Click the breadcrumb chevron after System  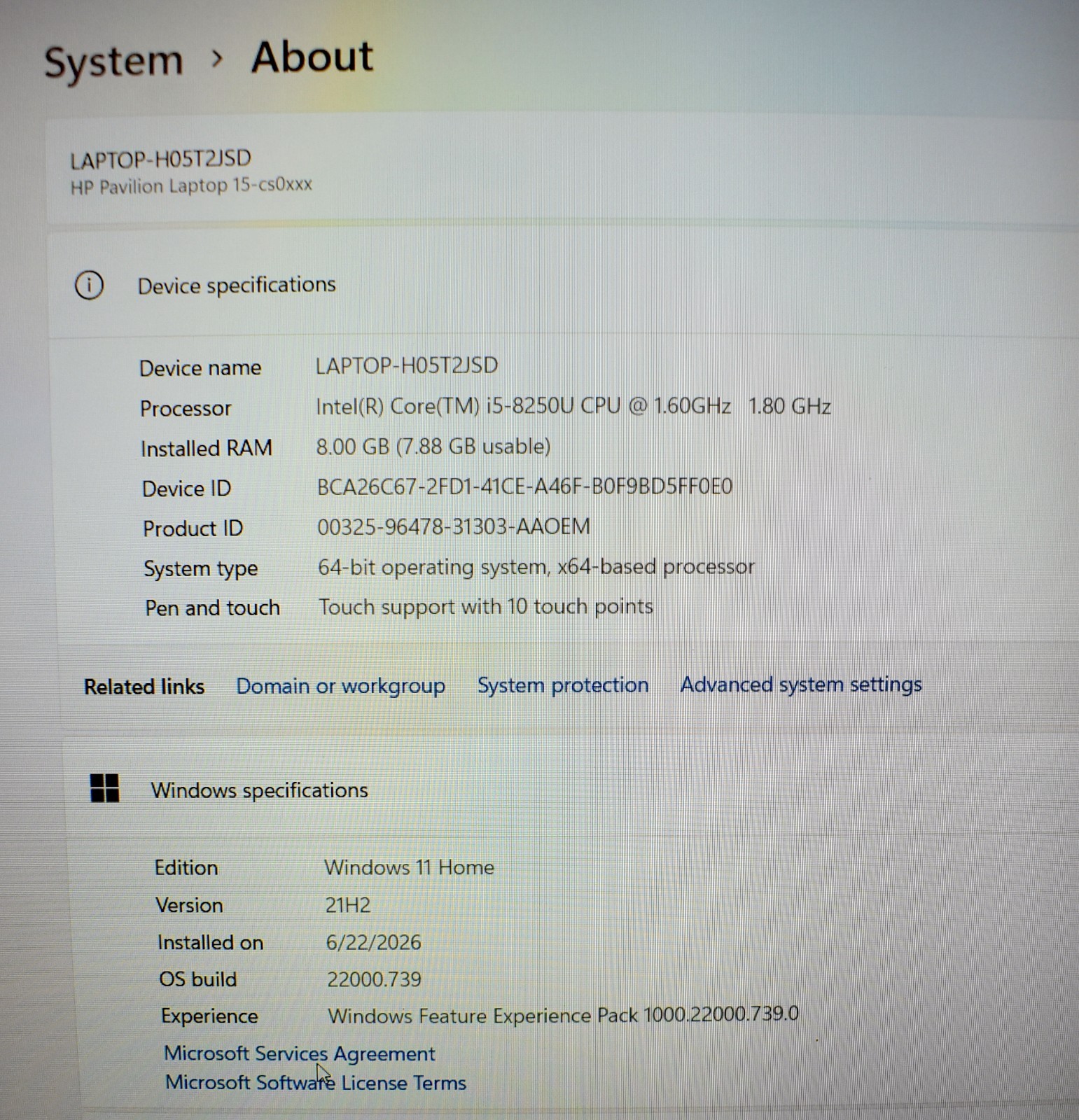click(217, 59)
